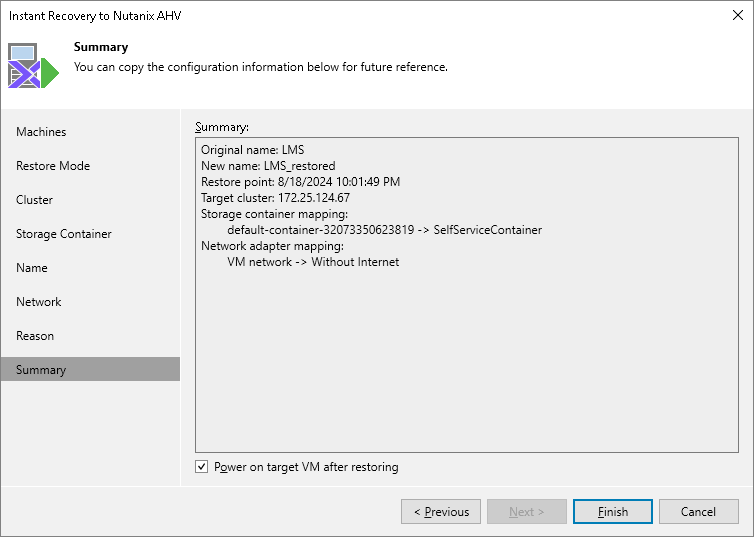Viewport: 754px width, 537px height.
Task: Open the Restore Mode step
Action: (53, 166)
